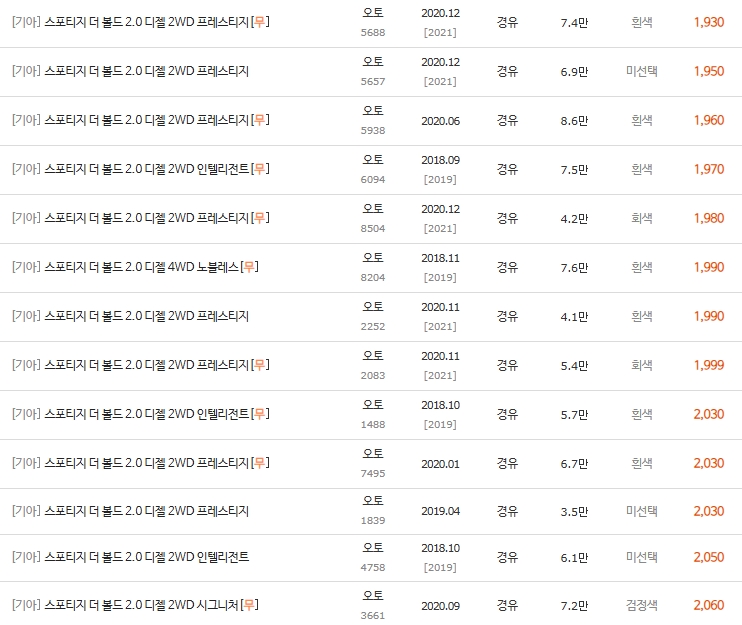The width and height of the screenshot is (742, 625).
Task: Click the 7.4만 mileage value
Action: pos(574,23)
